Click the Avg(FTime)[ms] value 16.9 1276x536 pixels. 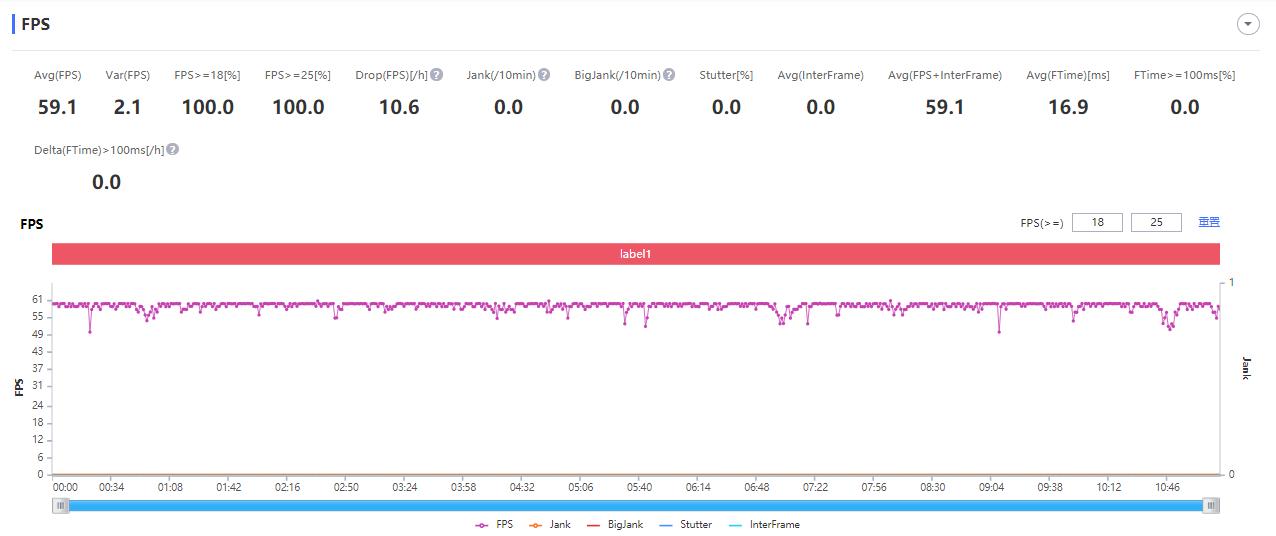click(1067, 107)
